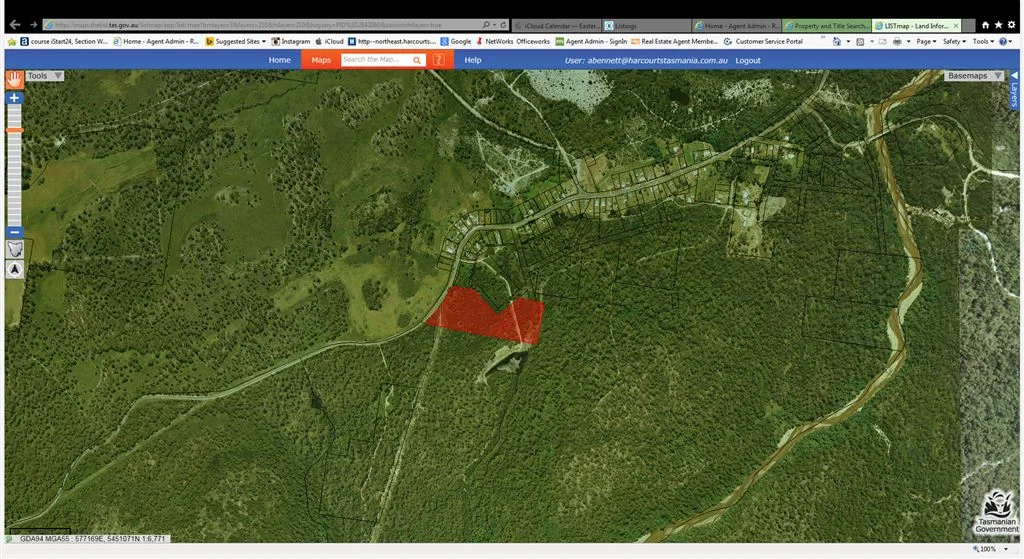Click the map search magnifier icon

pos(418,60)
